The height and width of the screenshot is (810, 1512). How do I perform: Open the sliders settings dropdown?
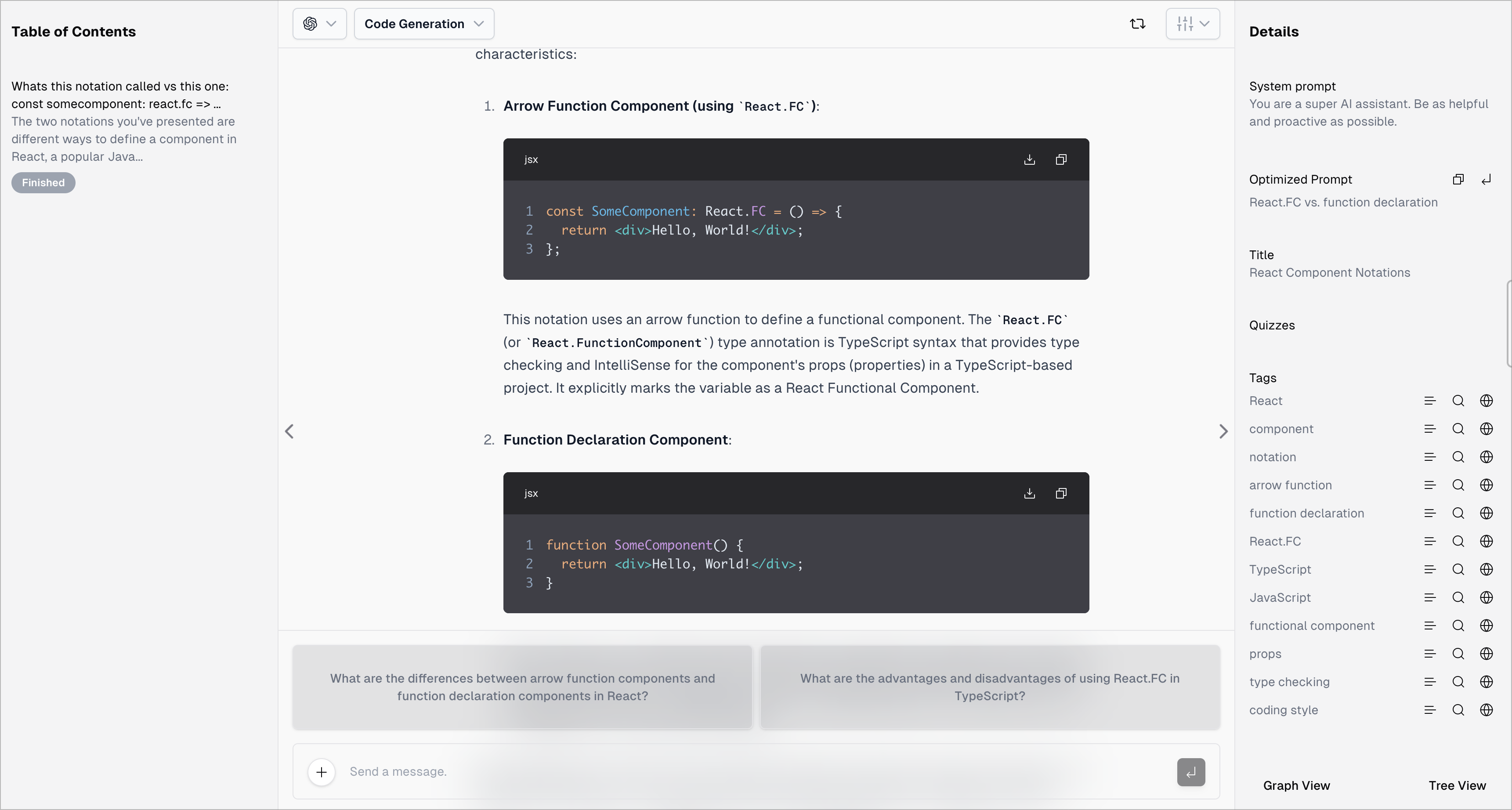(1193, 24)
